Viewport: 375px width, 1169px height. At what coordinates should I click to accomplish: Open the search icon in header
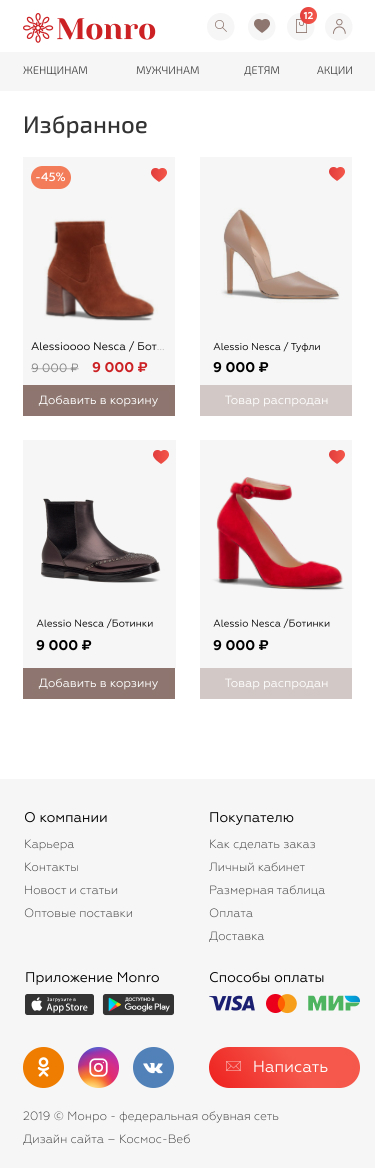pyautogui.click(x=221, y=27)
